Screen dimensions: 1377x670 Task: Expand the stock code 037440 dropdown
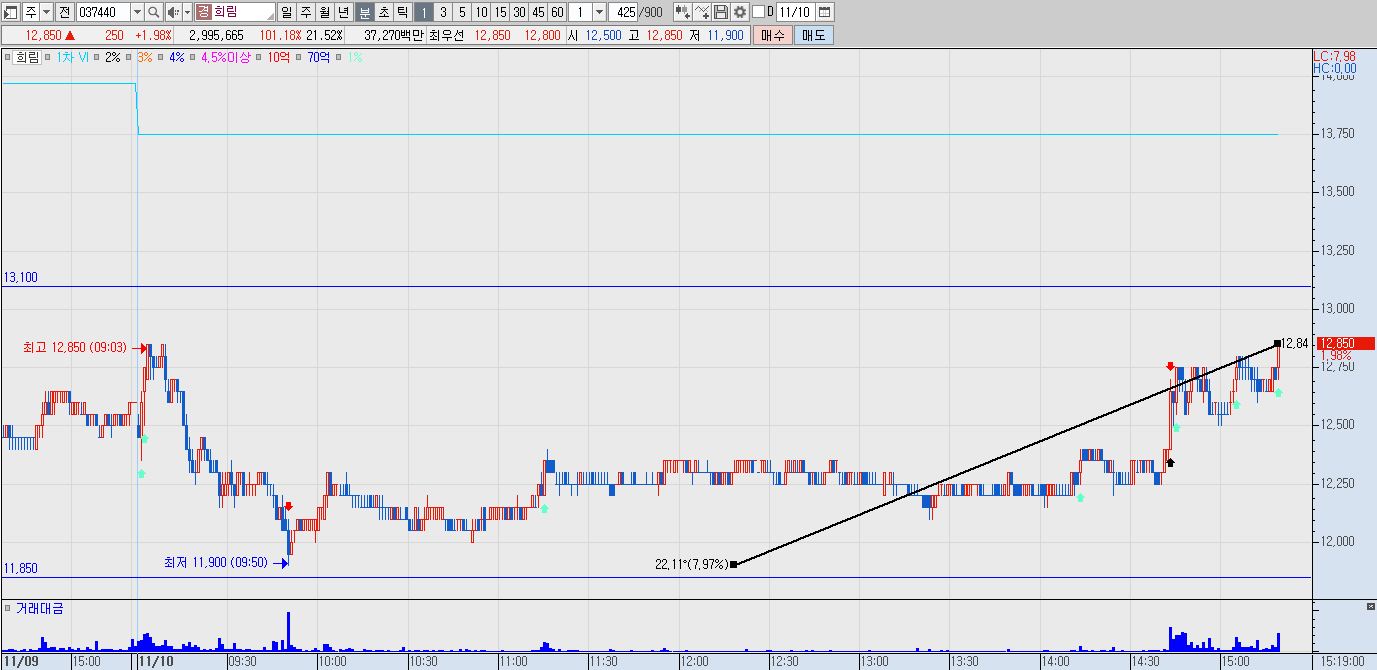point(137,12)
